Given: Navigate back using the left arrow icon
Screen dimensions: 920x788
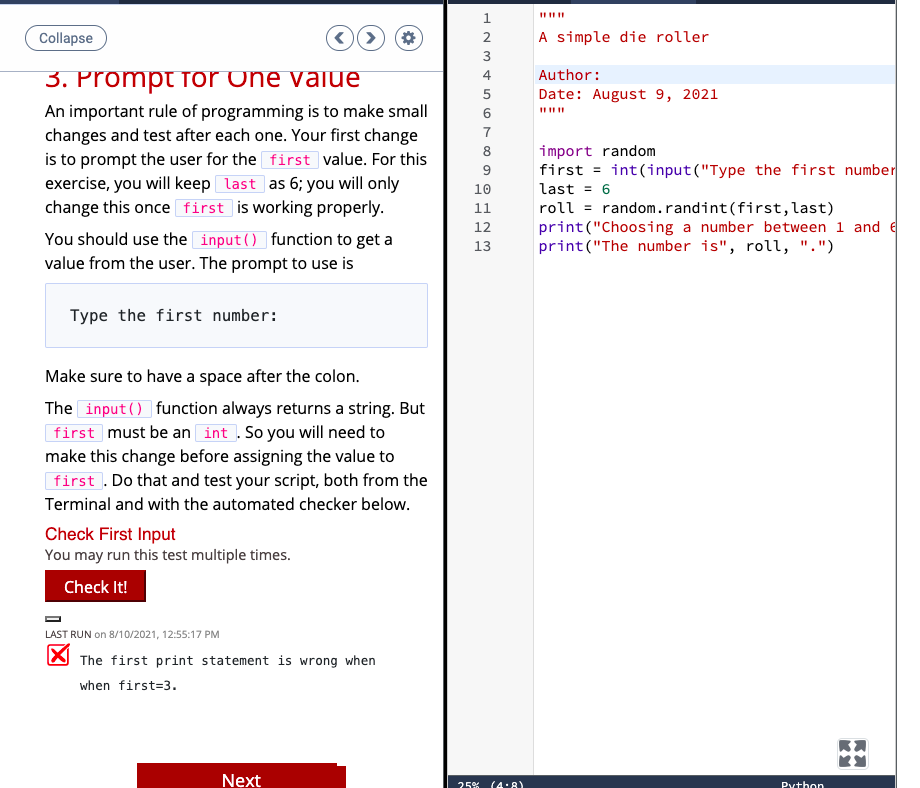Looking at the screenshot, I should coord(339,37).
